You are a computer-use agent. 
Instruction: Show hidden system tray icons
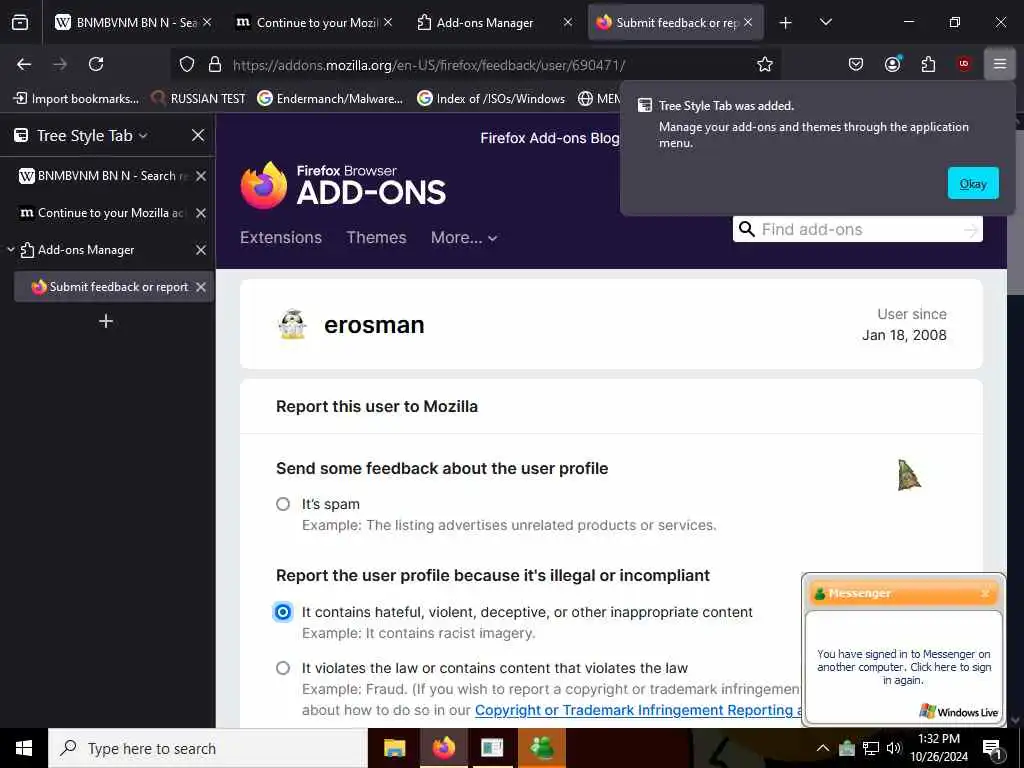[x=823, y=748]
